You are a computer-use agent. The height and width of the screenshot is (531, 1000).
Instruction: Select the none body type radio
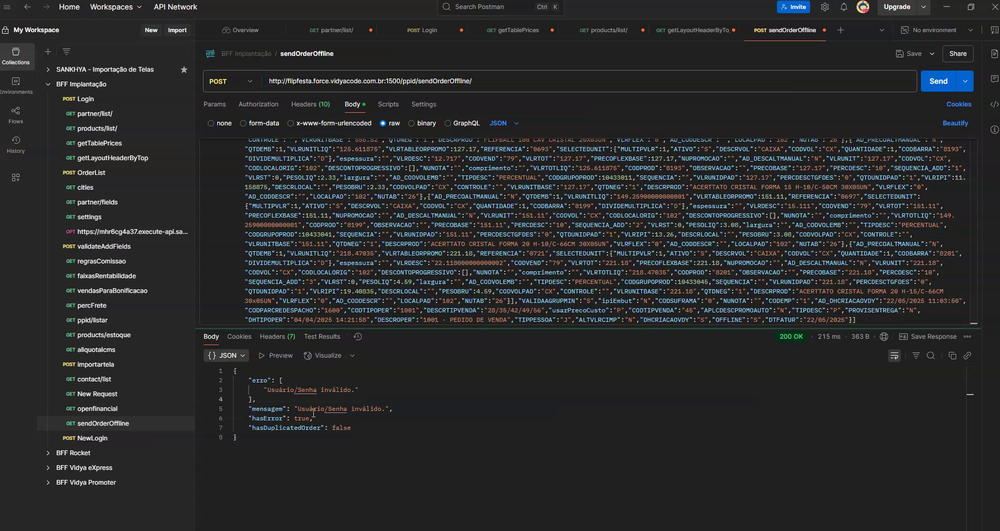coord(210,123)
